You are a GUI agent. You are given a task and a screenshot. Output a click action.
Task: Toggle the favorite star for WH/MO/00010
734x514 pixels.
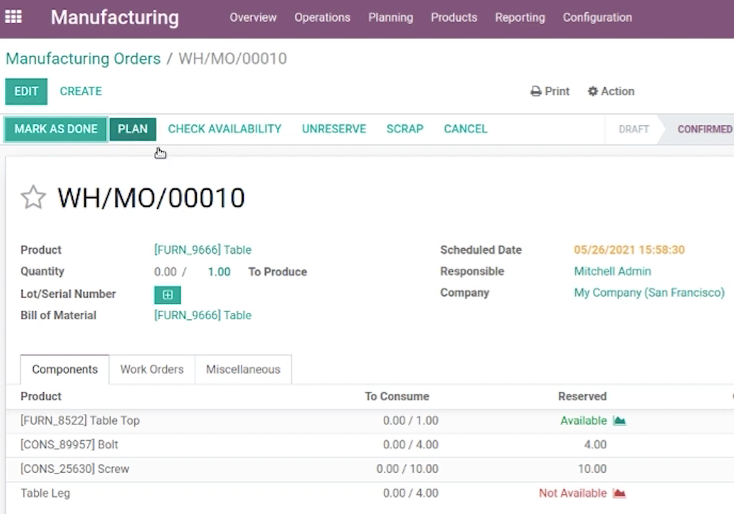[33, 197]
